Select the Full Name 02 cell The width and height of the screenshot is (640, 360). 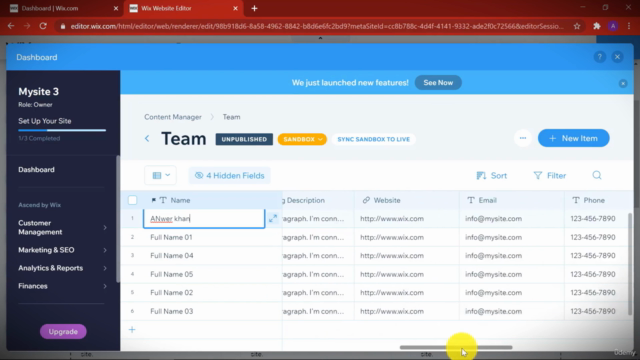[212, 293]
